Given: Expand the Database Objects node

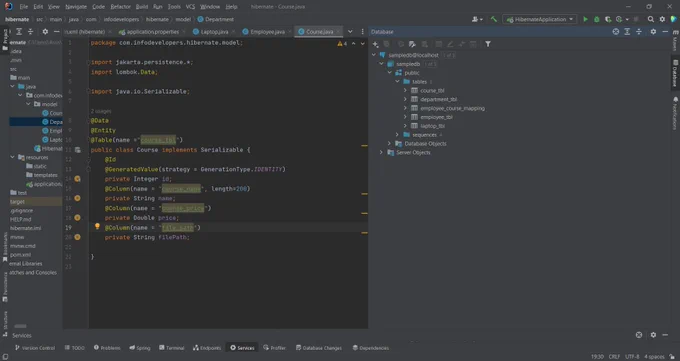Looking at the screenshot, I should 389,144.
